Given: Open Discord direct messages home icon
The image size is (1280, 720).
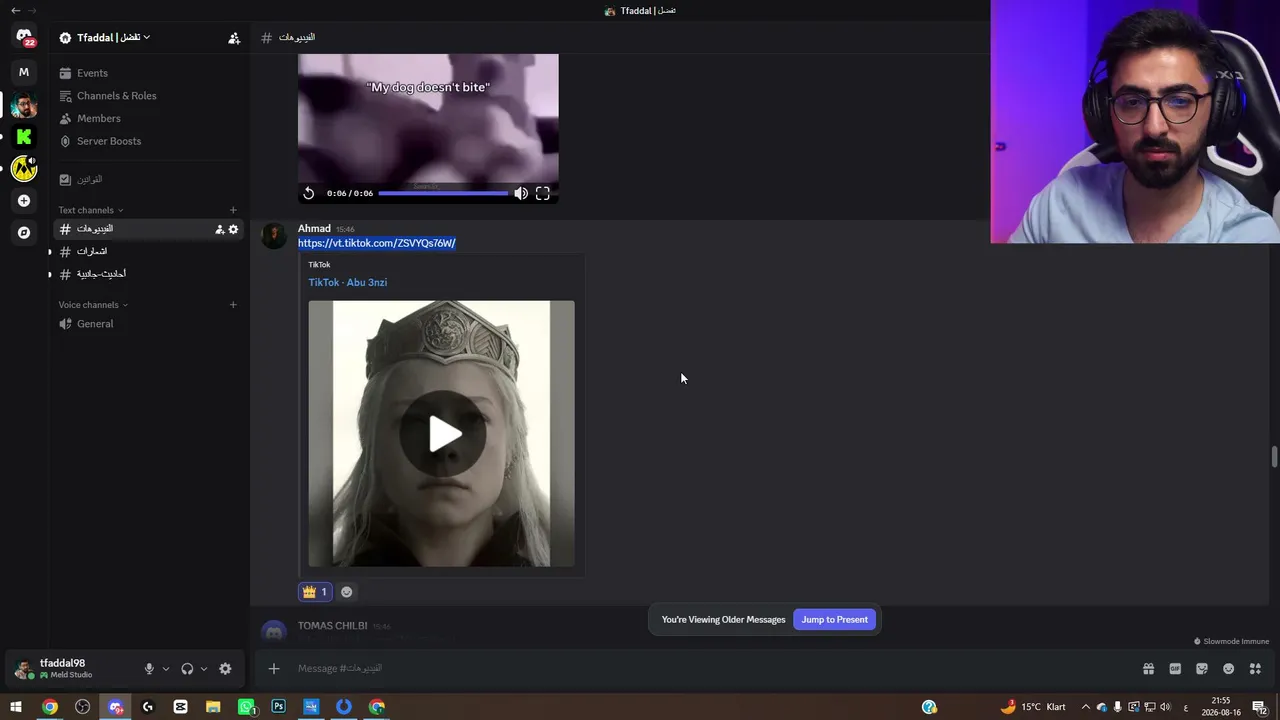Looking at the screenshot, I should click(x=24, y=37).
